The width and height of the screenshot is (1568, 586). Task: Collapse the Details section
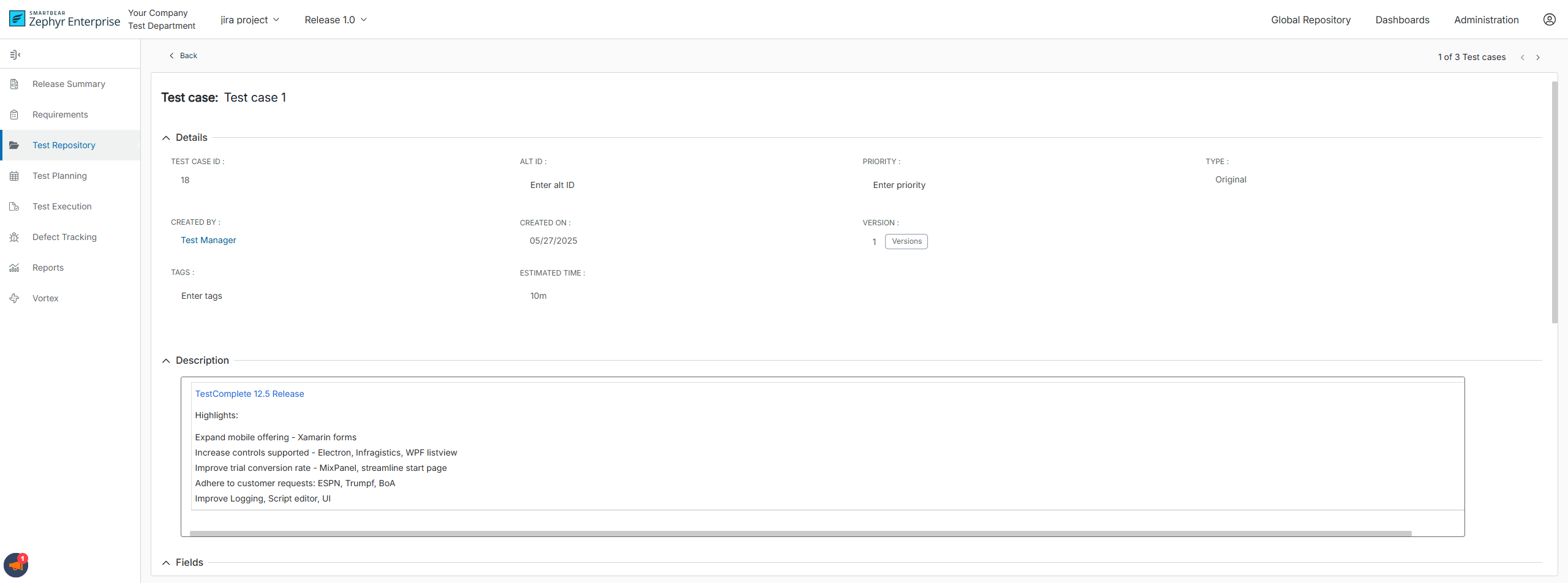point(166,137)
